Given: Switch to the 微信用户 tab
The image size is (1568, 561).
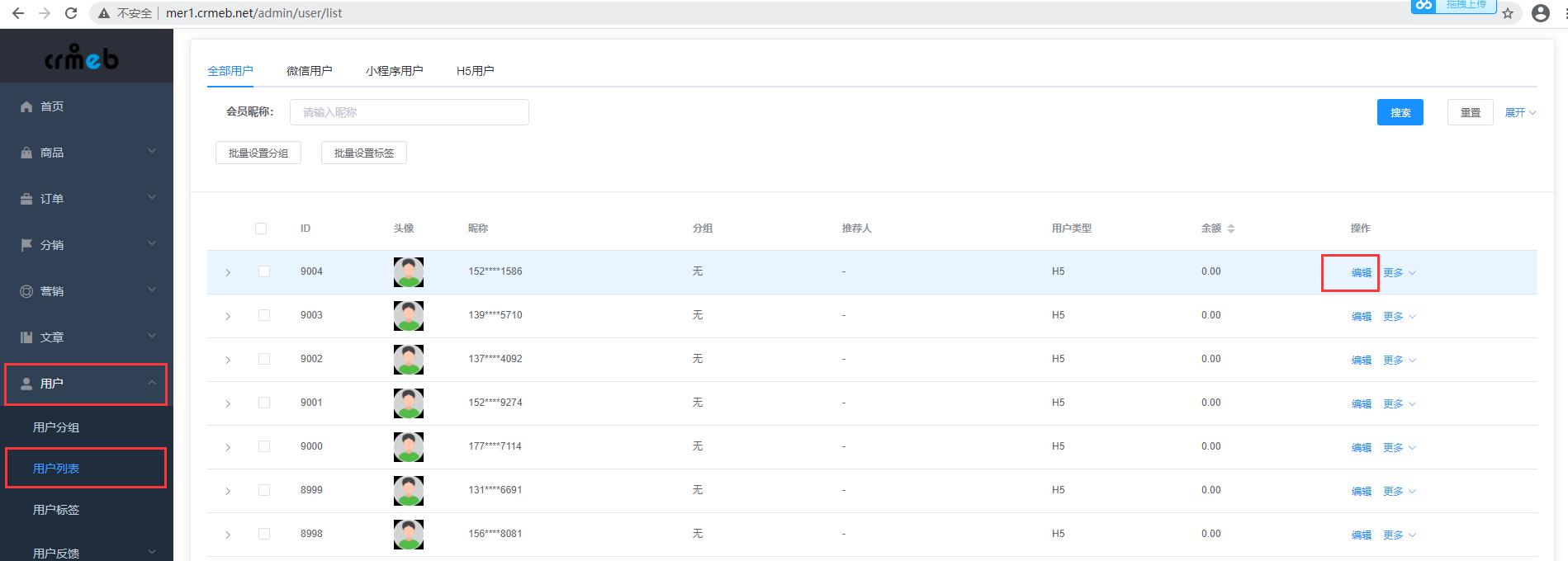Looking at the screenshot, I should [310, 71].
